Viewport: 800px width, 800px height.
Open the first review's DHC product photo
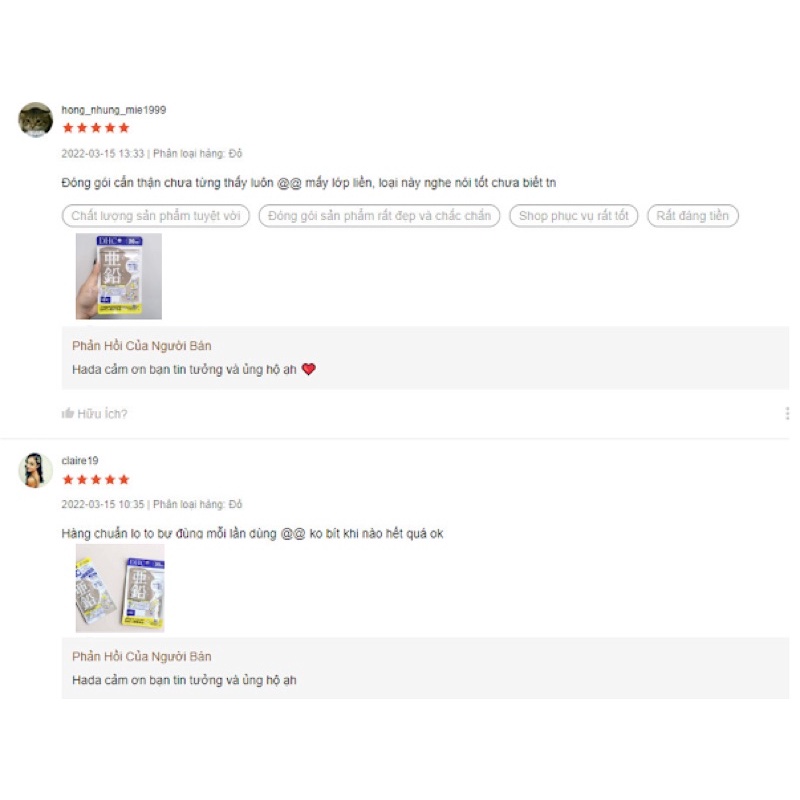[119, 277]
